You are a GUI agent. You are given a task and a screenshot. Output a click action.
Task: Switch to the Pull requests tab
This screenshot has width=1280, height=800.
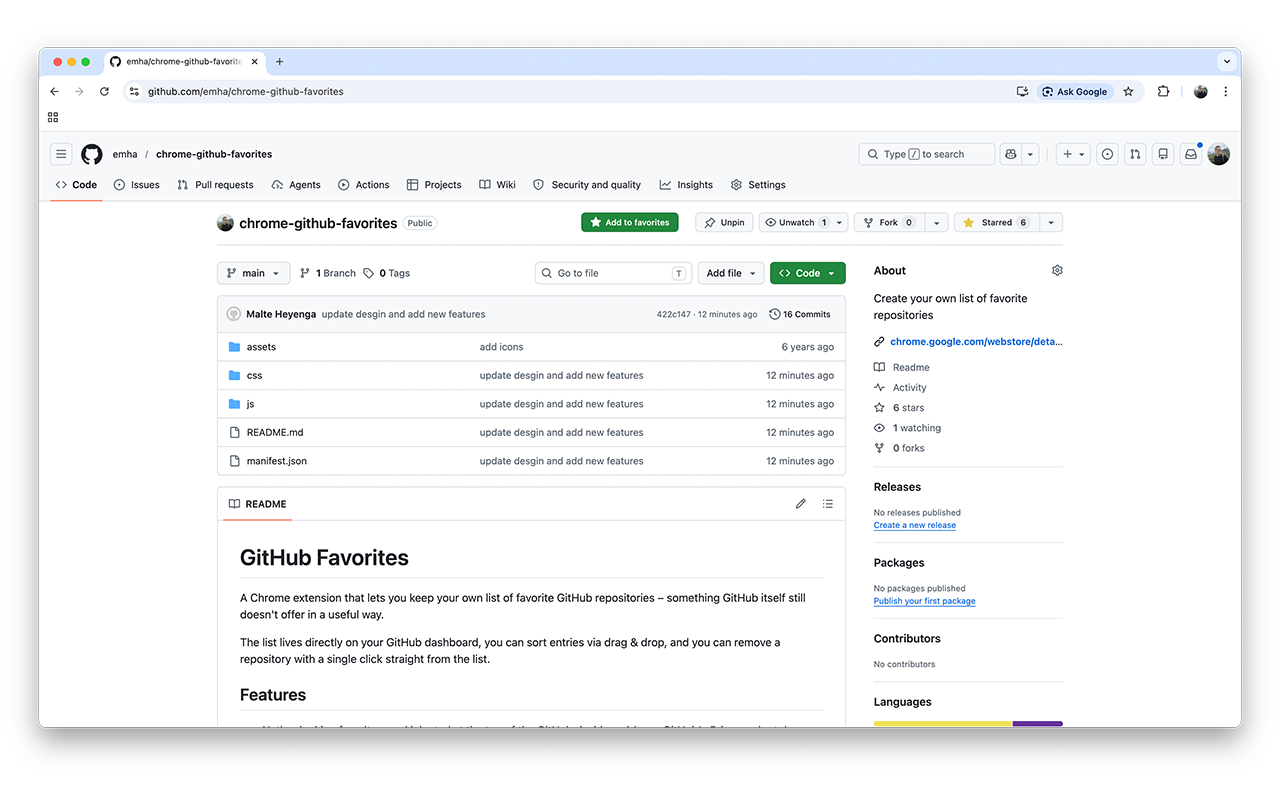click(x=215, y=185)
